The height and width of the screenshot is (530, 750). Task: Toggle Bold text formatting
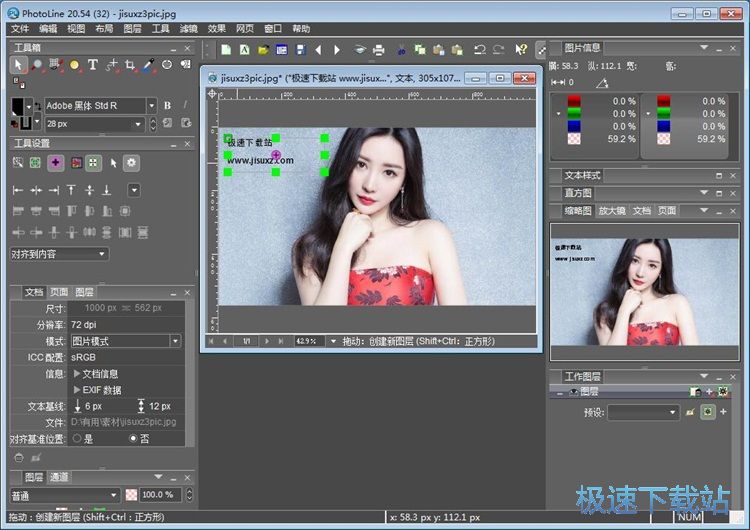(x=167, y=105)
